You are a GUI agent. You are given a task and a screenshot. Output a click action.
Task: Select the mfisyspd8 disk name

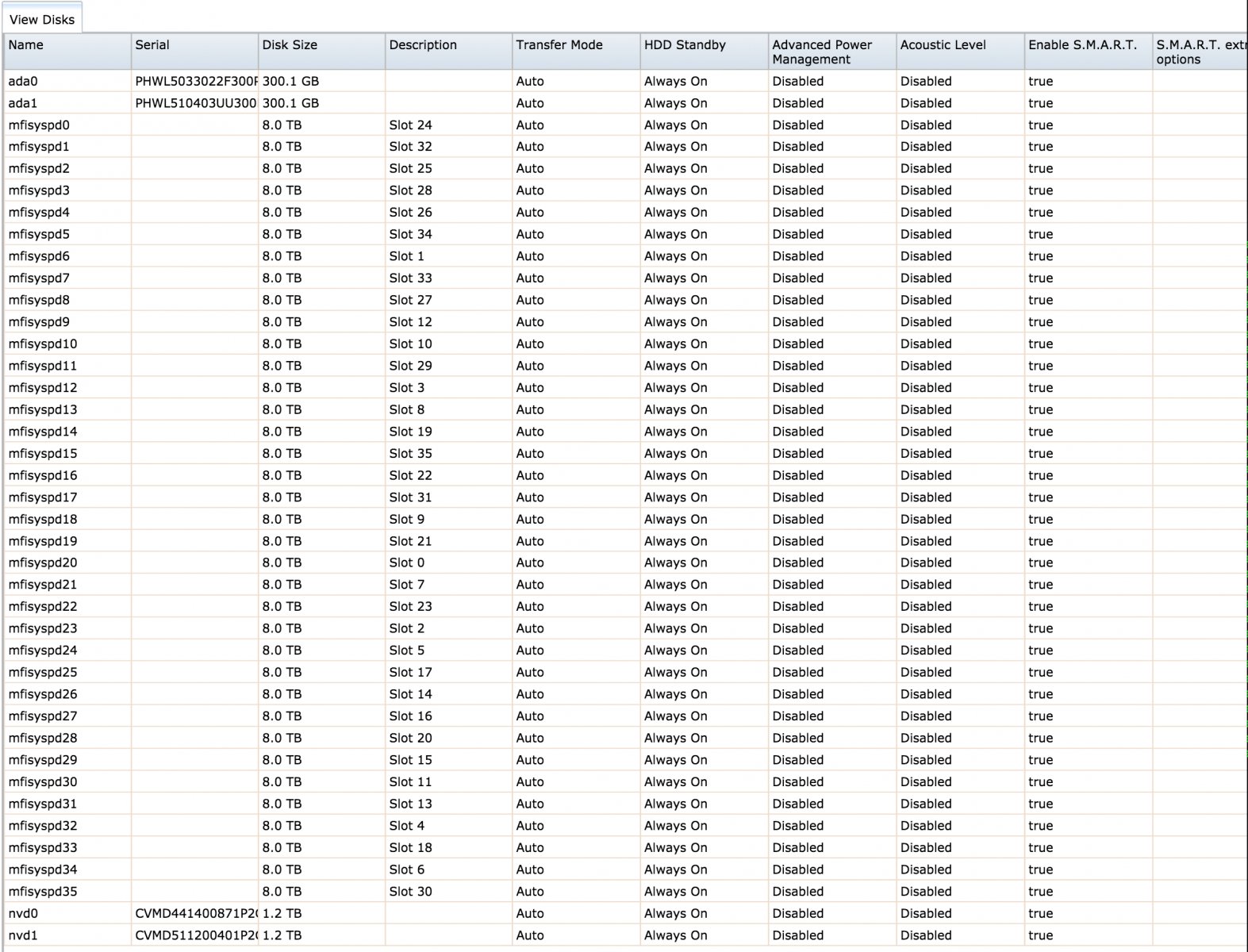pos(39,300)
